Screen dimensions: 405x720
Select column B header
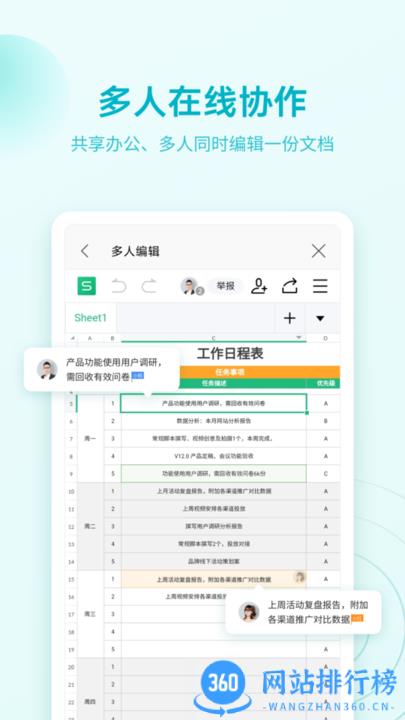[x=112, y=338]
